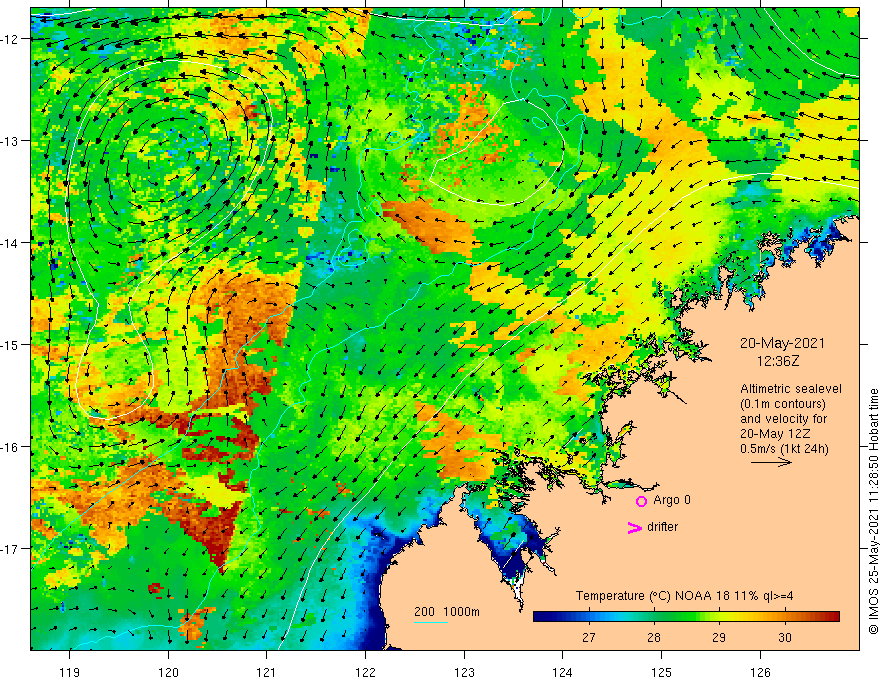Click the cyan 200m depth contour legend line
Image resolution: width=880 pixels, height=680 pixels.
click(x=430, y=622)
